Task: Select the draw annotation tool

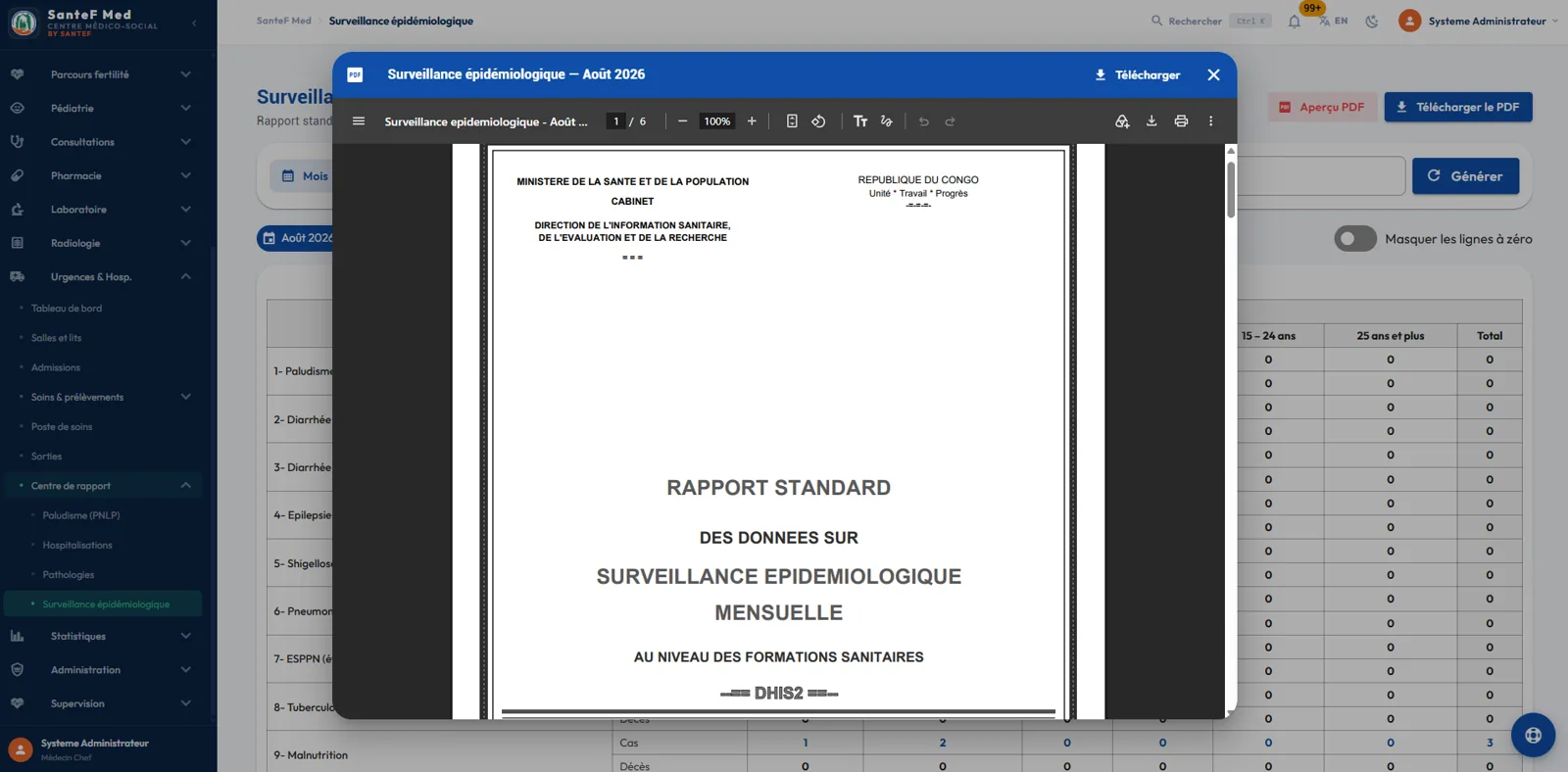Action: (x=887, y=121)
